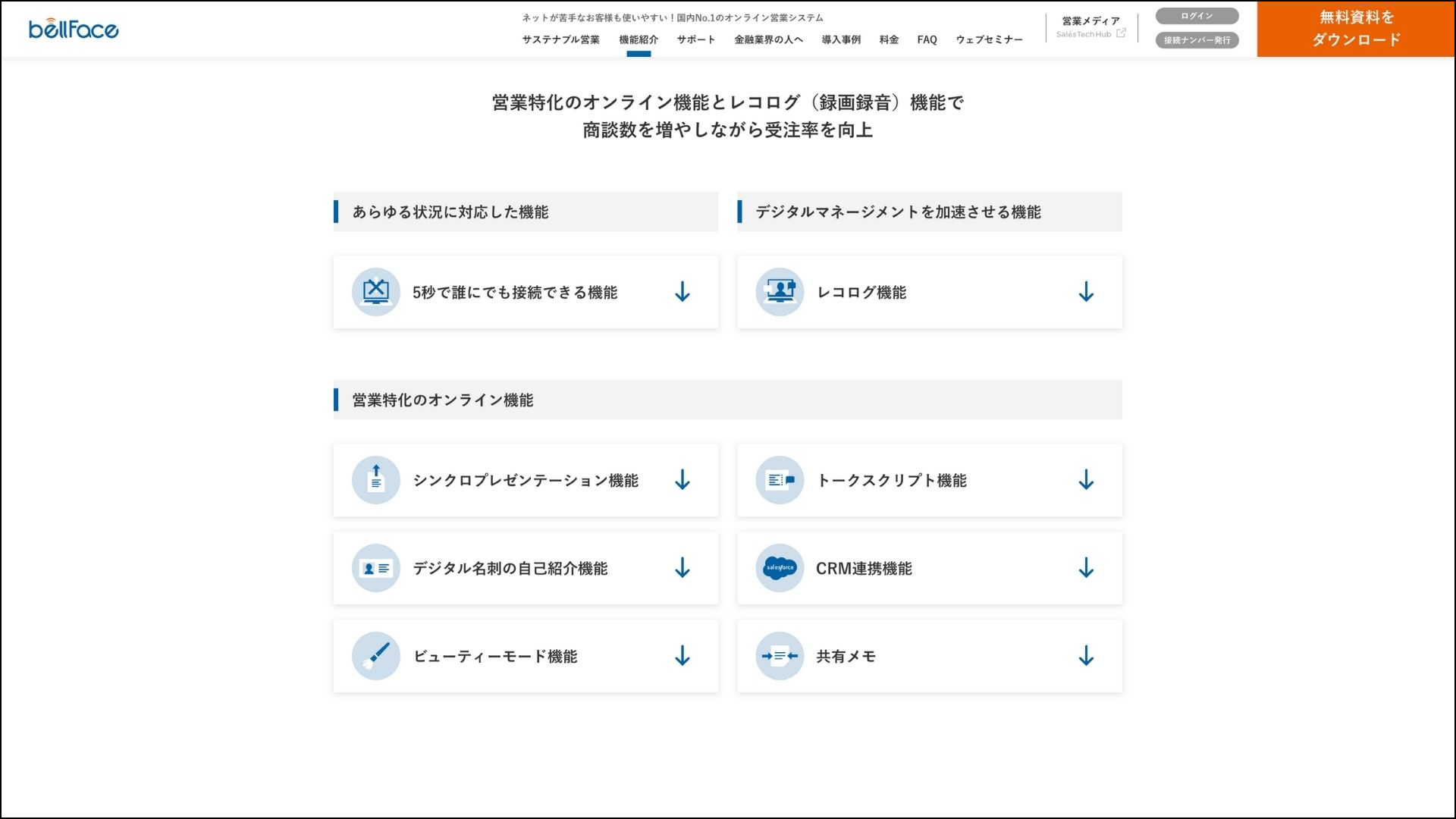Select the ビューティーモード機能 brush icon

(x=375, y=655)
